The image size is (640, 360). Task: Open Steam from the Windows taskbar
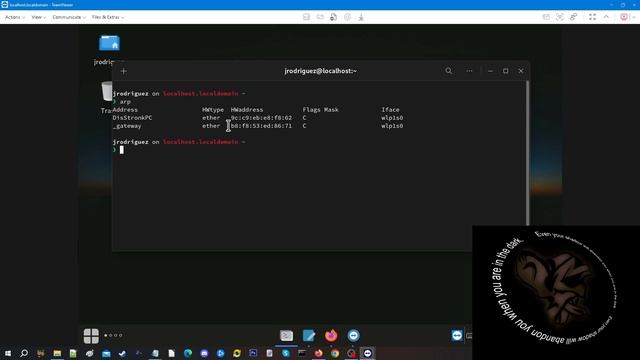pos(122,353)
